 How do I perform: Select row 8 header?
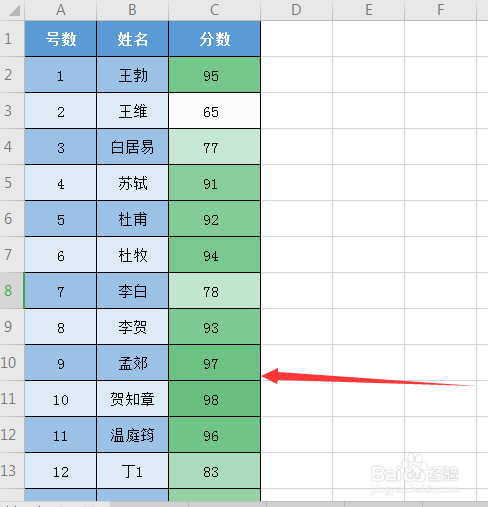12,291
